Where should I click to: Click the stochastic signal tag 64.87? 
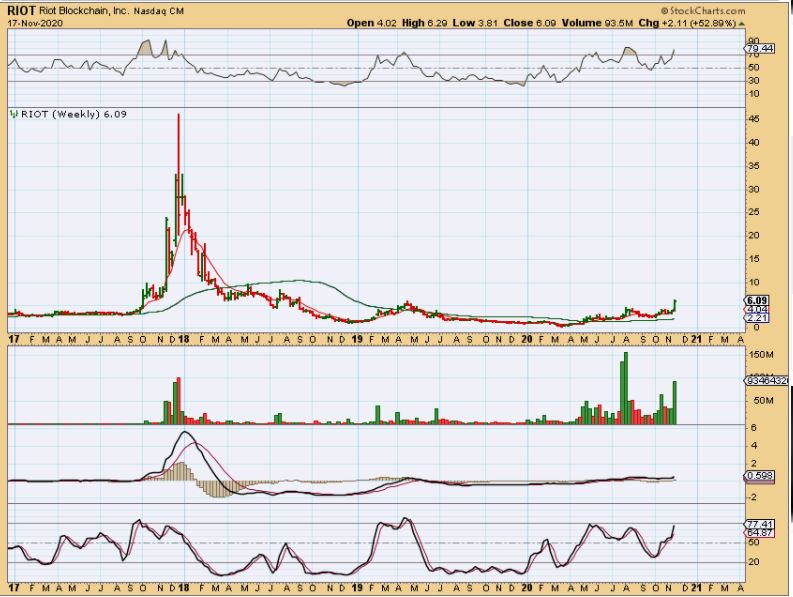760,533
